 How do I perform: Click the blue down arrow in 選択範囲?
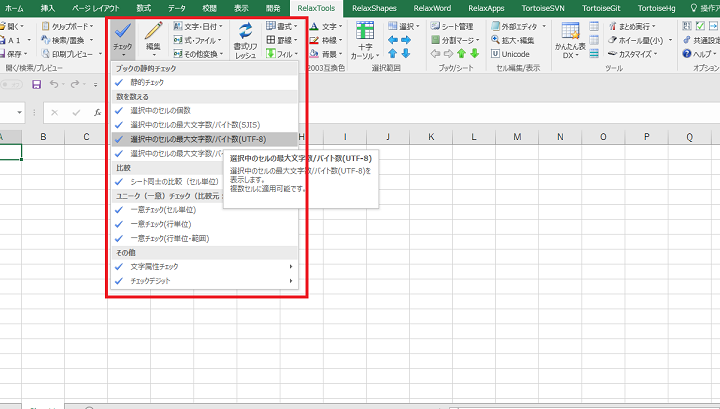pos(406,54)
